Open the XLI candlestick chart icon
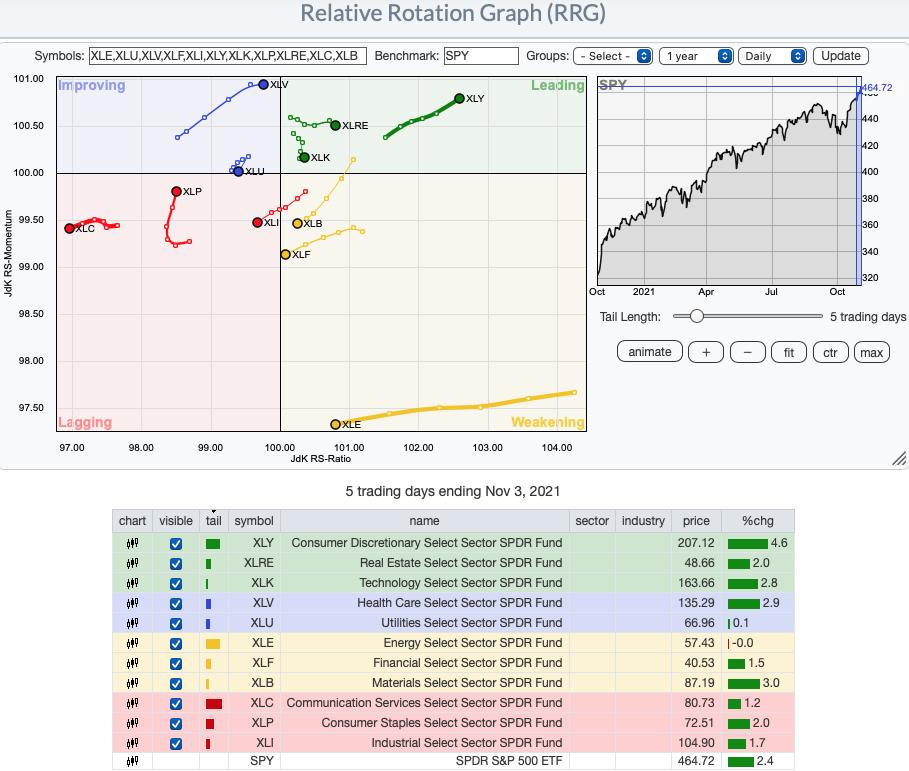Image resolution: width=909 pixels, height=771 pixels. (132, 743)
